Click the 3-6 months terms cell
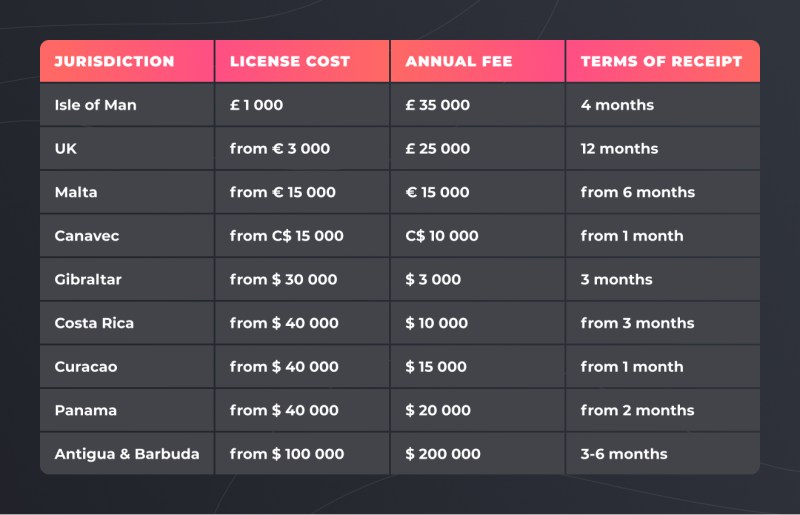800x515 pixels. click(x=624, y=454)
